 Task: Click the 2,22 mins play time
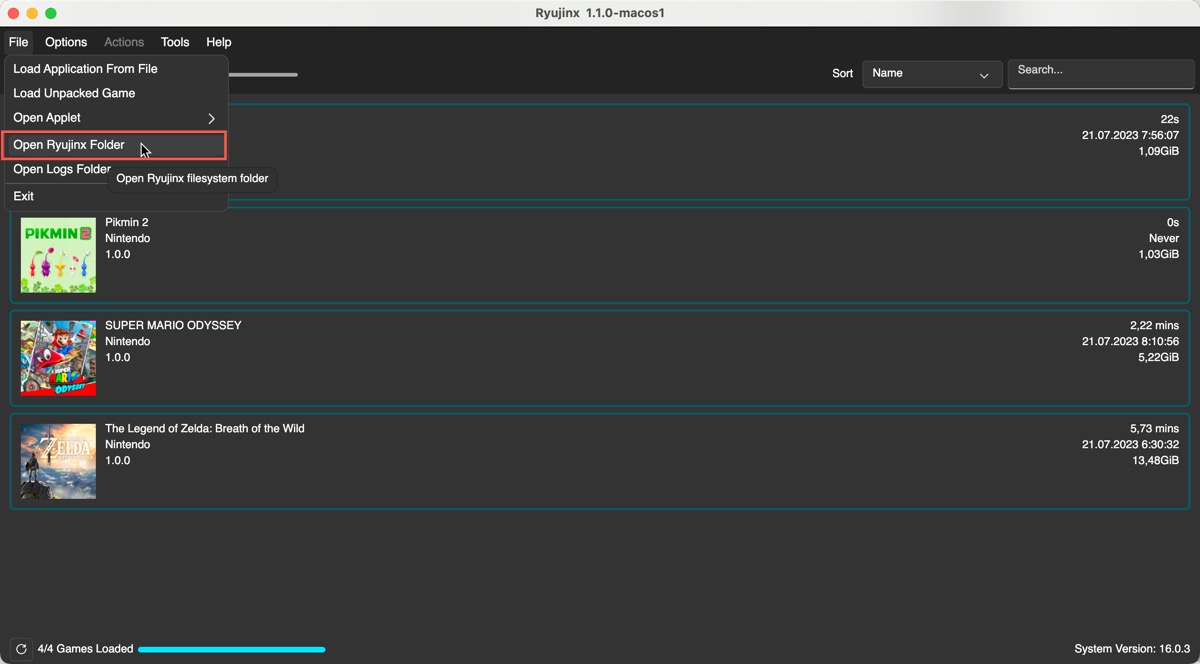tap(1154, 325)
